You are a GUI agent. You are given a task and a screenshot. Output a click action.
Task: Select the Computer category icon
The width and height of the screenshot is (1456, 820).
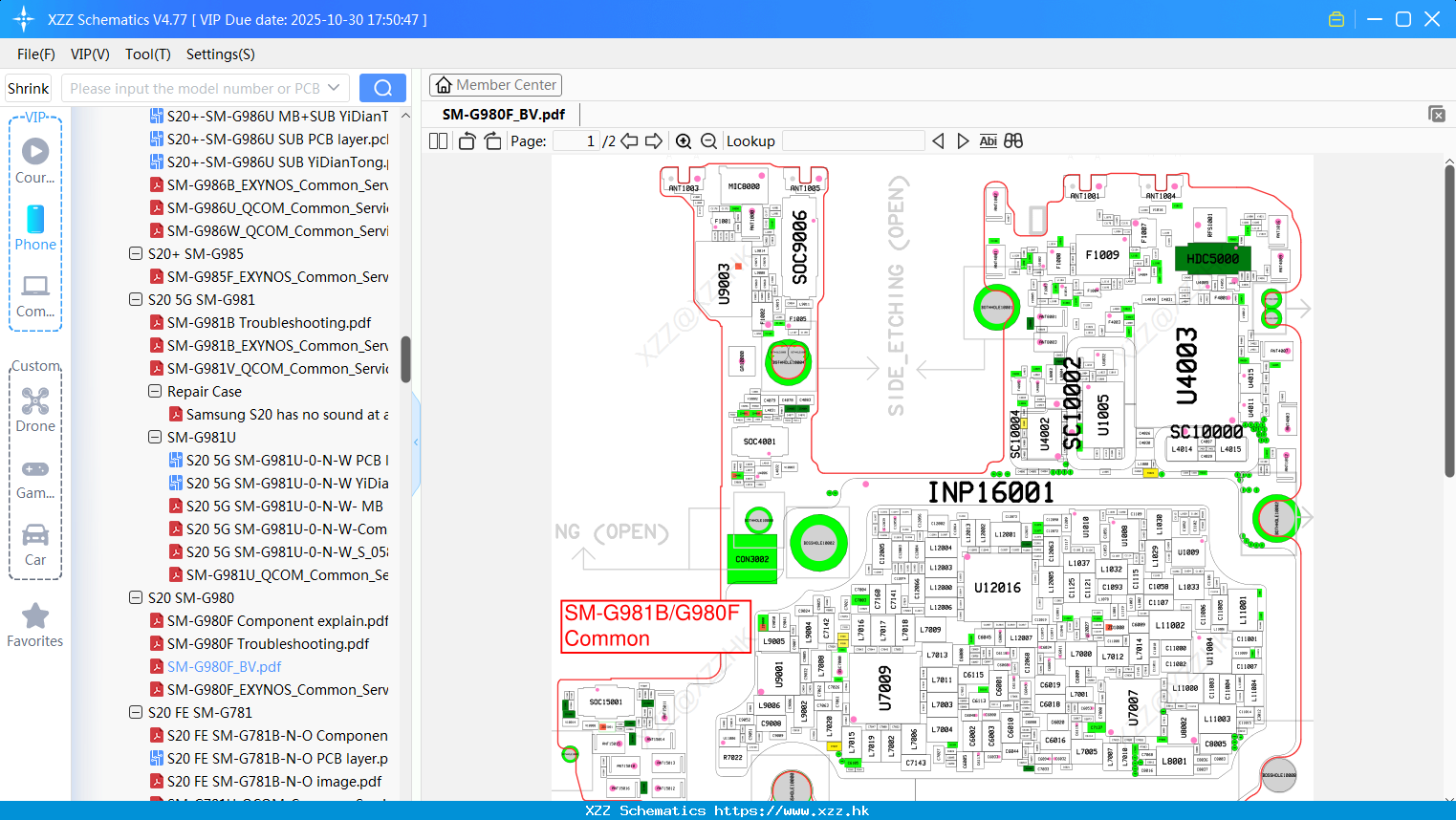35,294
